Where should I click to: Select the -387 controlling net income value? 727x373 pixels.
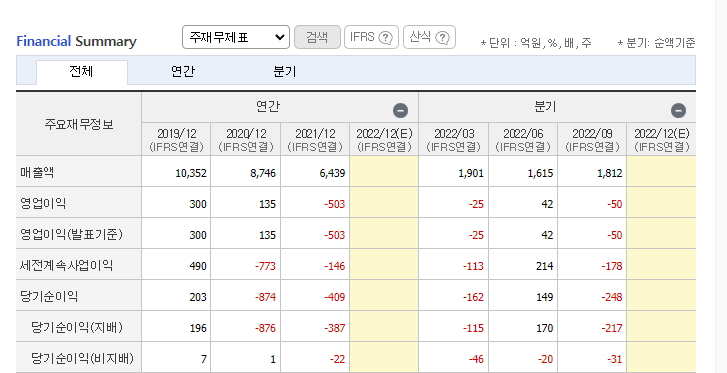(335, 328)
